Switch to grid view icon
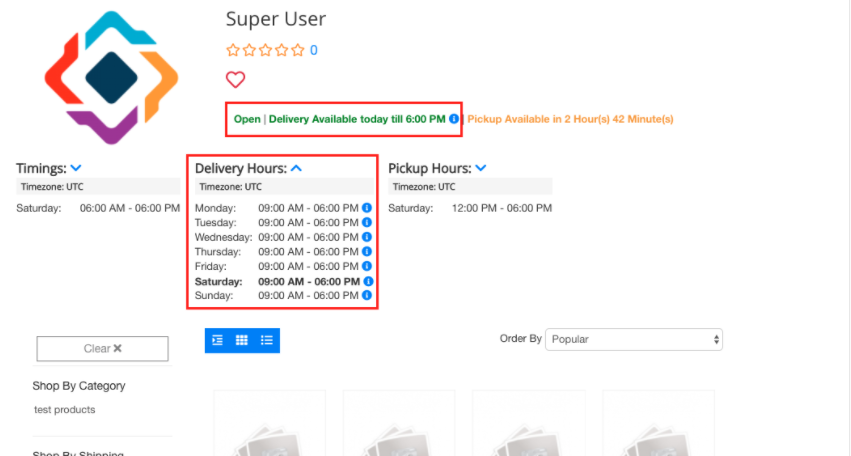Viewport: 851px width, 456px height. click(x=242, y=340)
